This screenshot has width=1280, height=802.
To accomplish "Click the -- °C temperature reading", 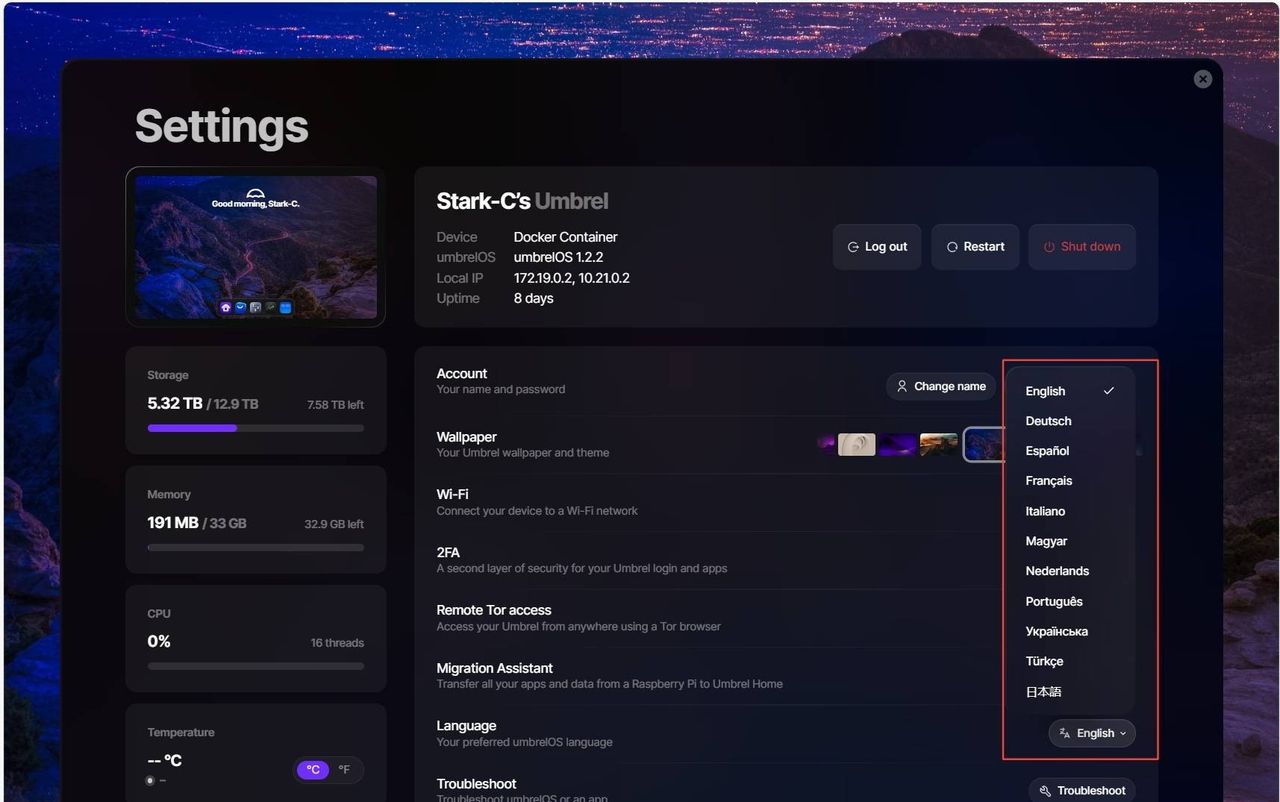I will (165, 761).
